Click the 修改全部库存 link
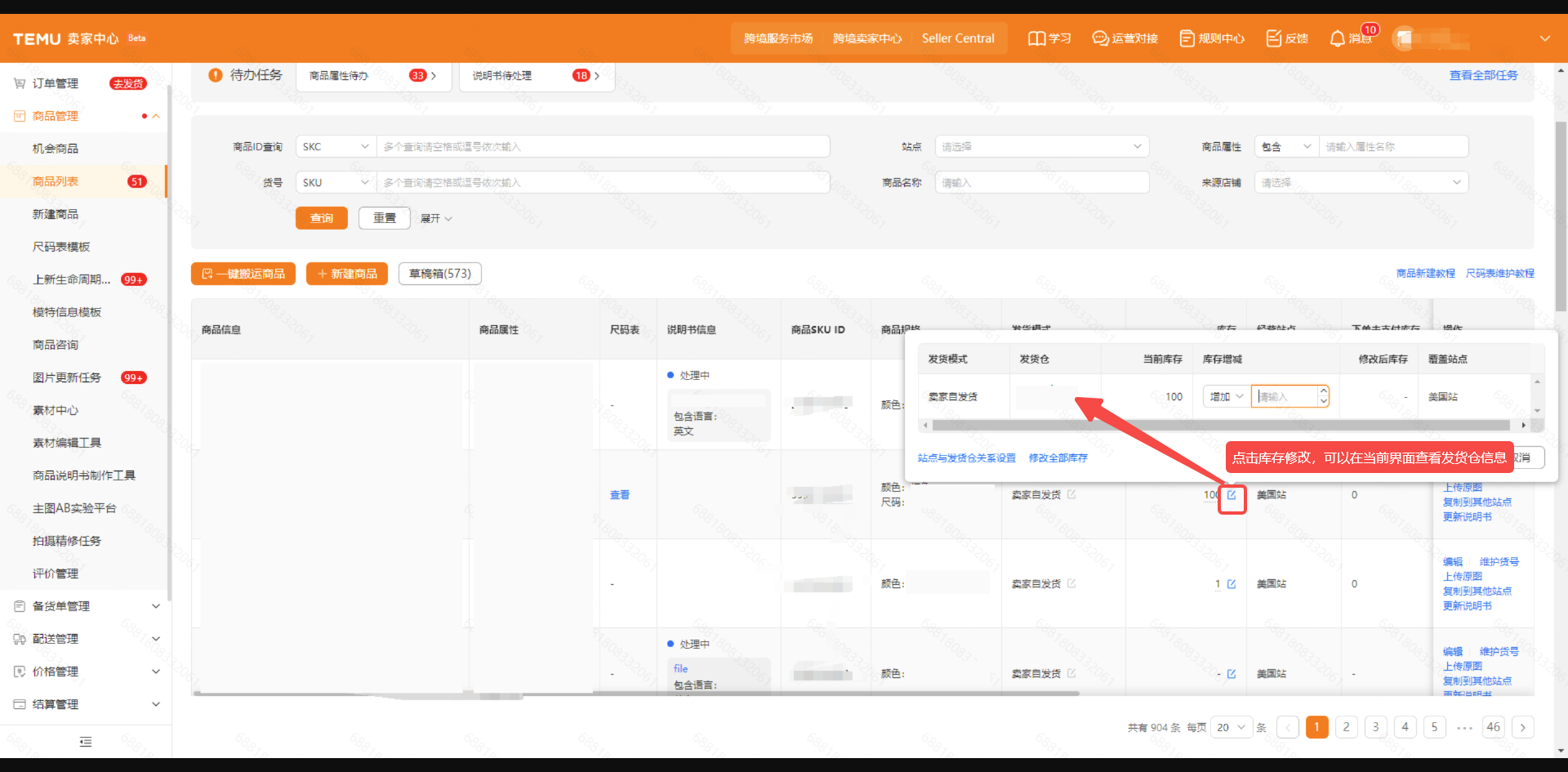 coord(1058,458)
